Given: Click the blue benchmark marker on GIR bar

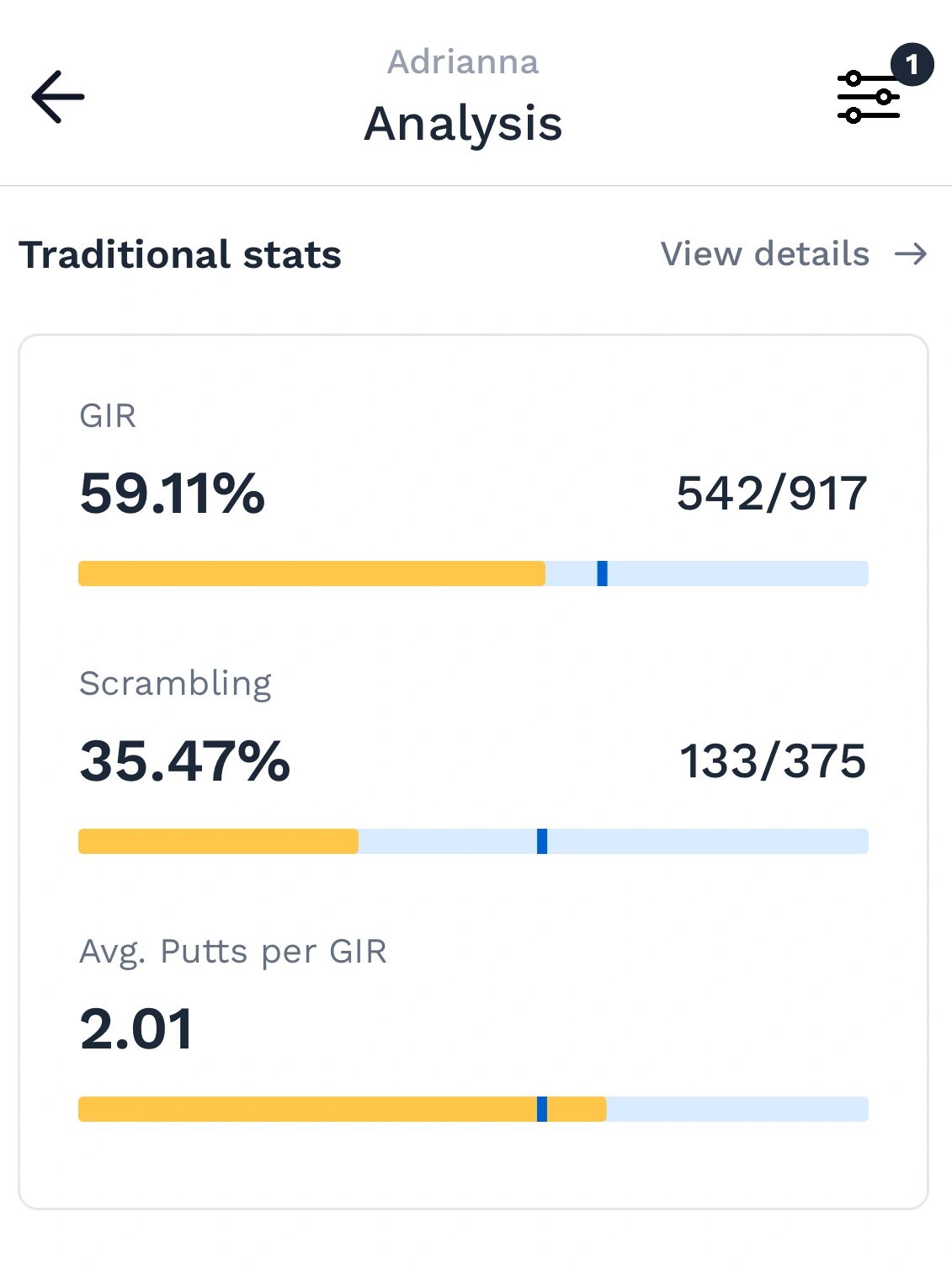Looking at the screenshot, I should [x=602, y=574].
